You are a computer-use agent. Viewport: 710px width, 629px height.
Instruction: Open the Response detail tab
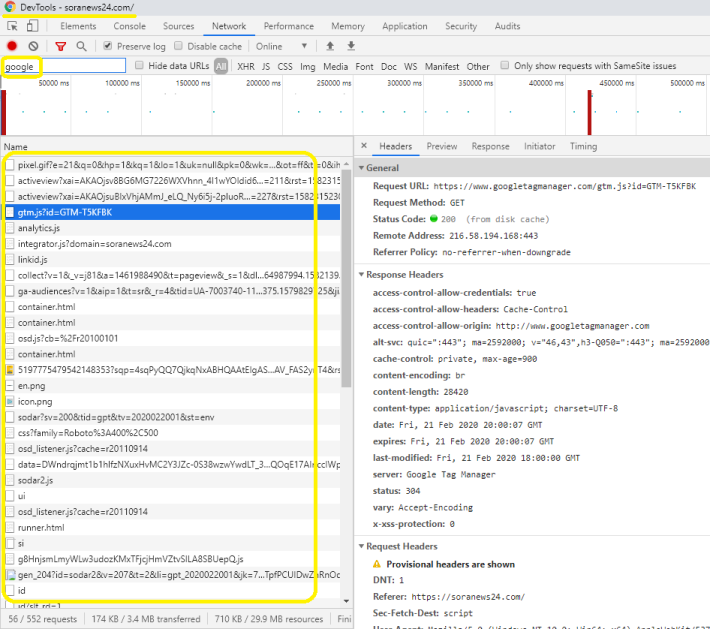[490, 146]
